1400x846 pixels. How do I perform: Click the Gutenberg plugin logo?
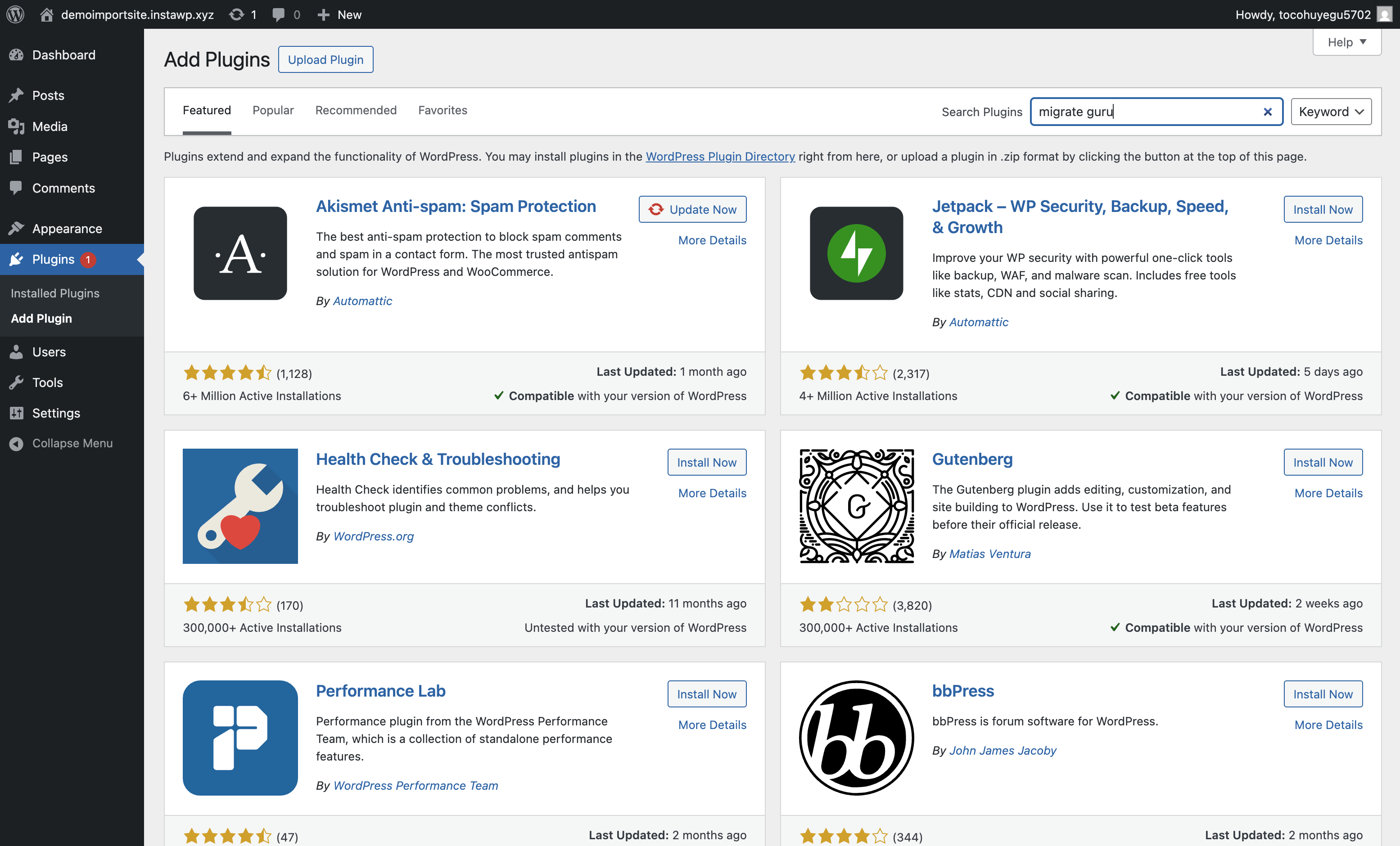point(856,506)
